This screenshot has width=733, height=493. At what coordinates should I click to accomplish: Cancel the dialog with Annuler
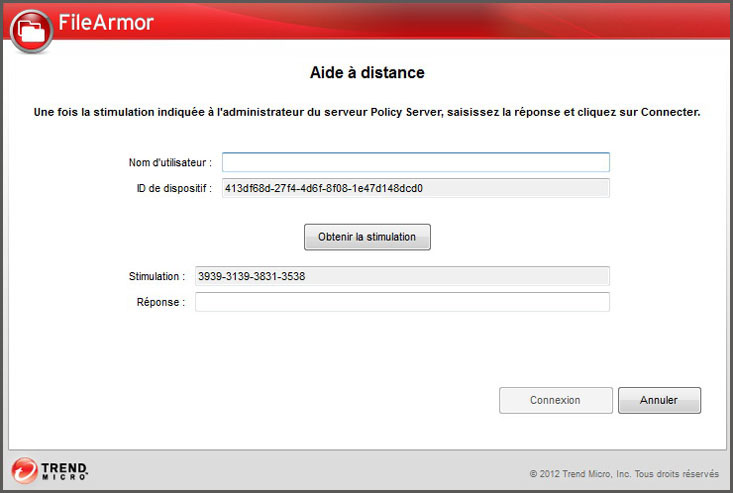tap(659, 400)
